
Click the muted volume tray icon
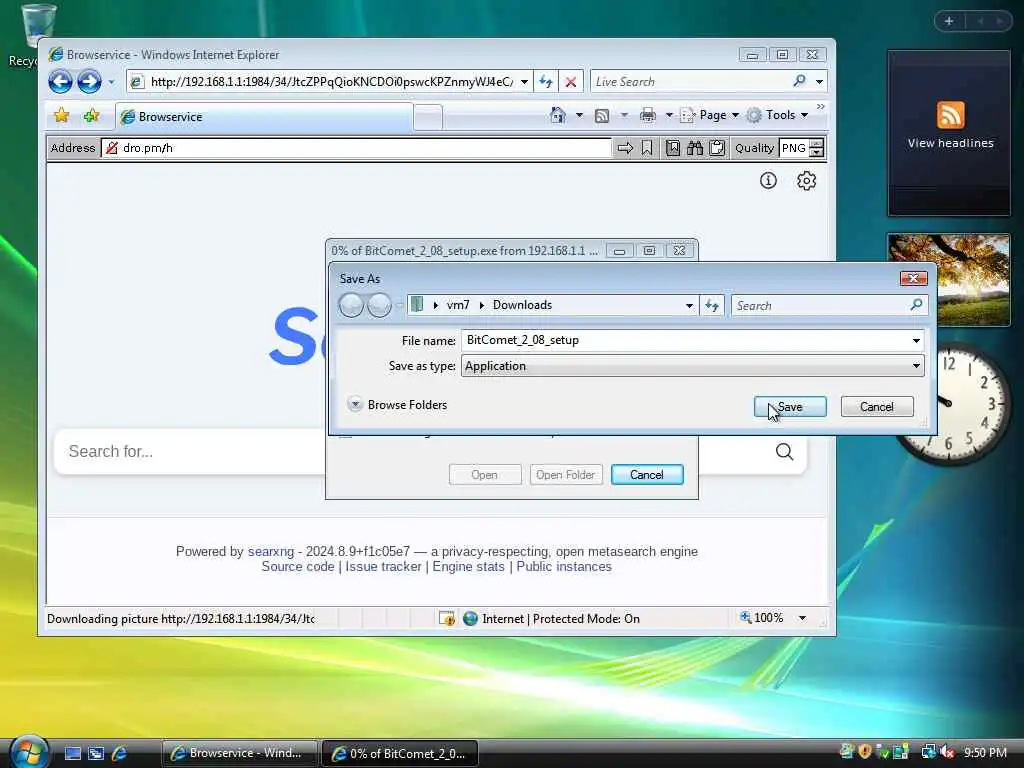pyautogui.click(x=947, y=752)
